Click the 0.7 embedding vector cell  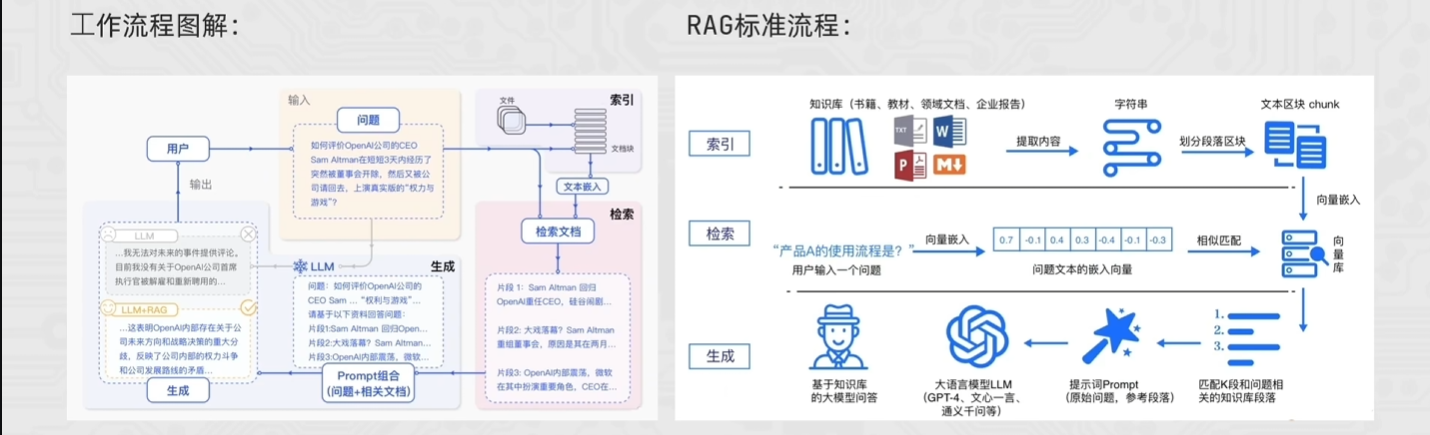pos(1005,240)
